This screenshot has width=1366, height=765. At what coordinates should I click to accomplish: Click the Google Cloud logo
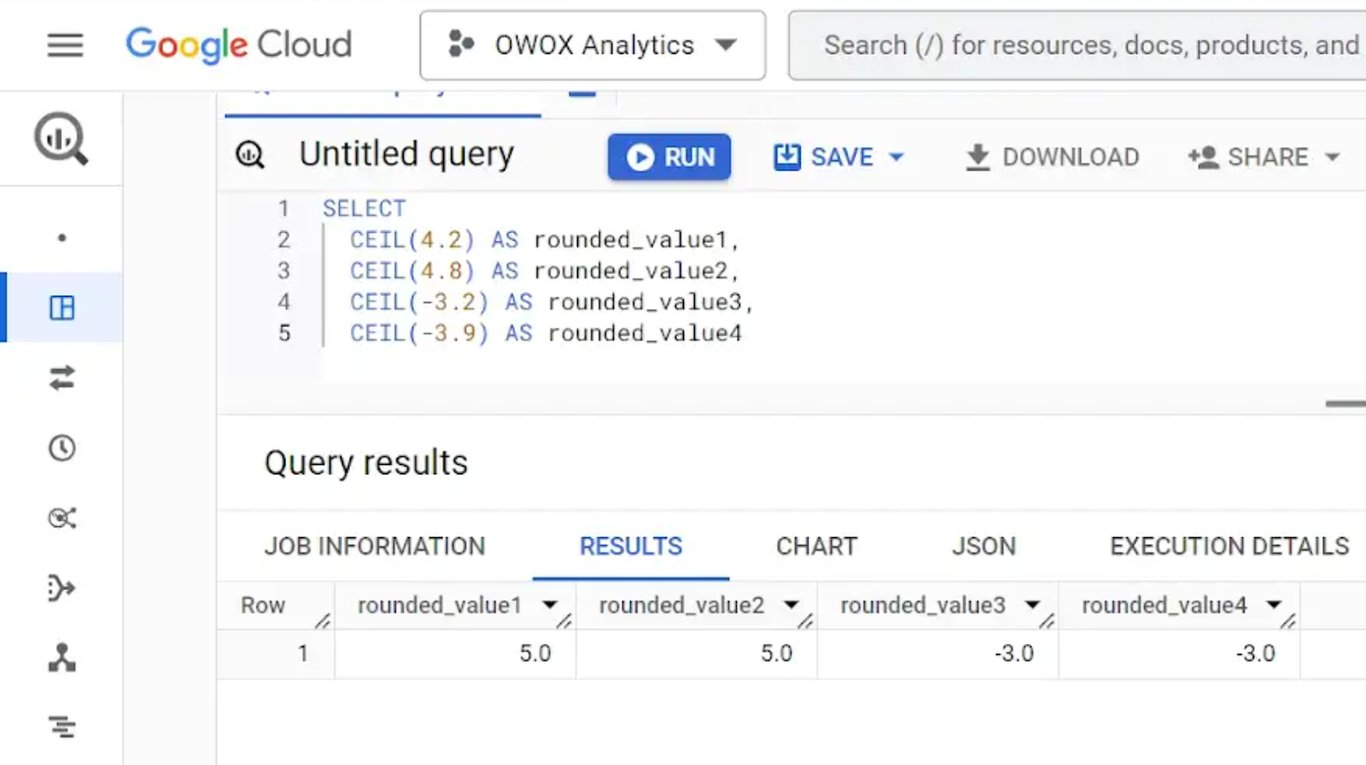point(239,45)
